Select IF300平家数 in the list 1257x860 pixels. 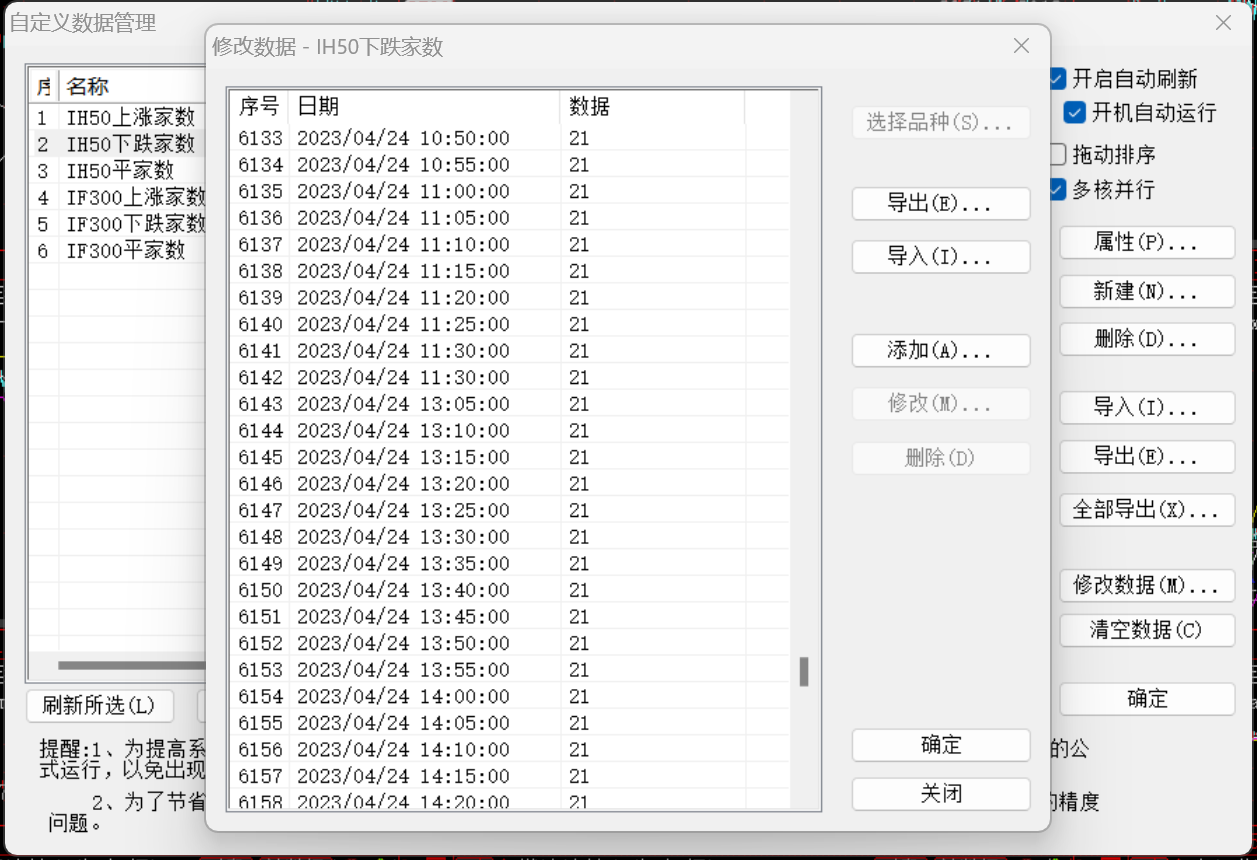(x=118, y=251)
